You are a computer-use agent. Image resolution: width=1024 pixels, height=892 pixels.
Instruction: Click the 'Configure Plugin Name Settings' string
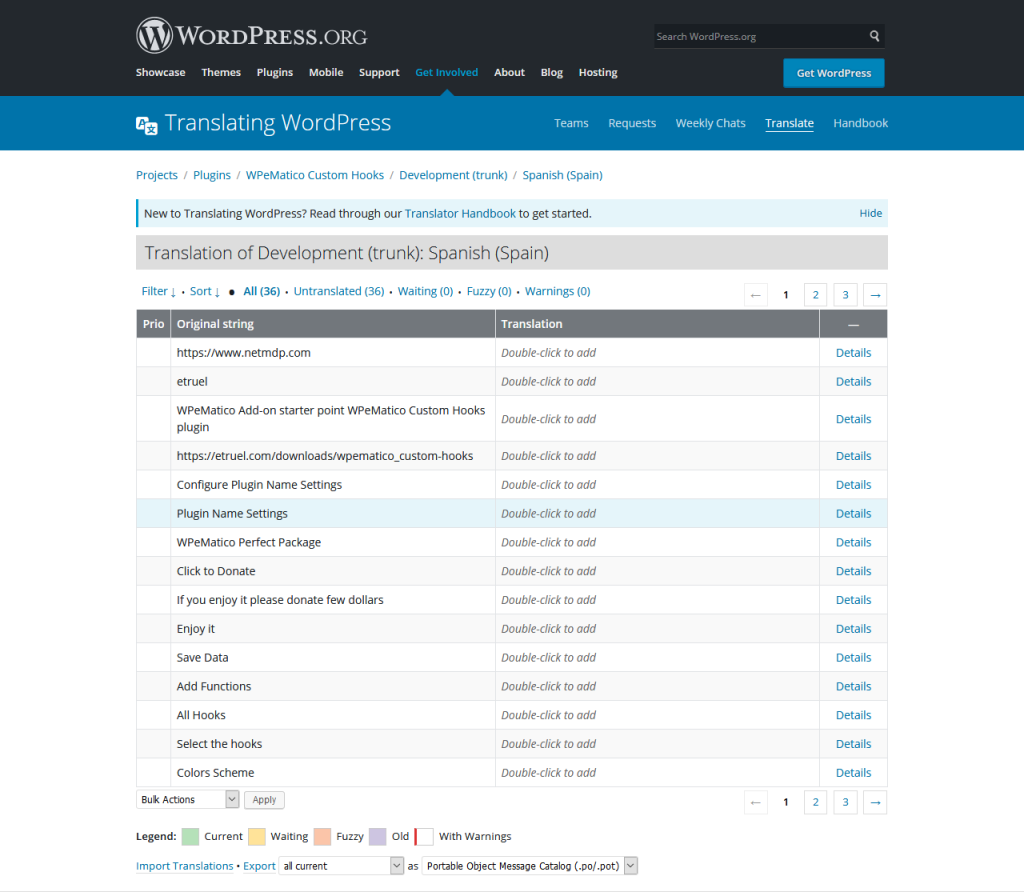point(259,485)
